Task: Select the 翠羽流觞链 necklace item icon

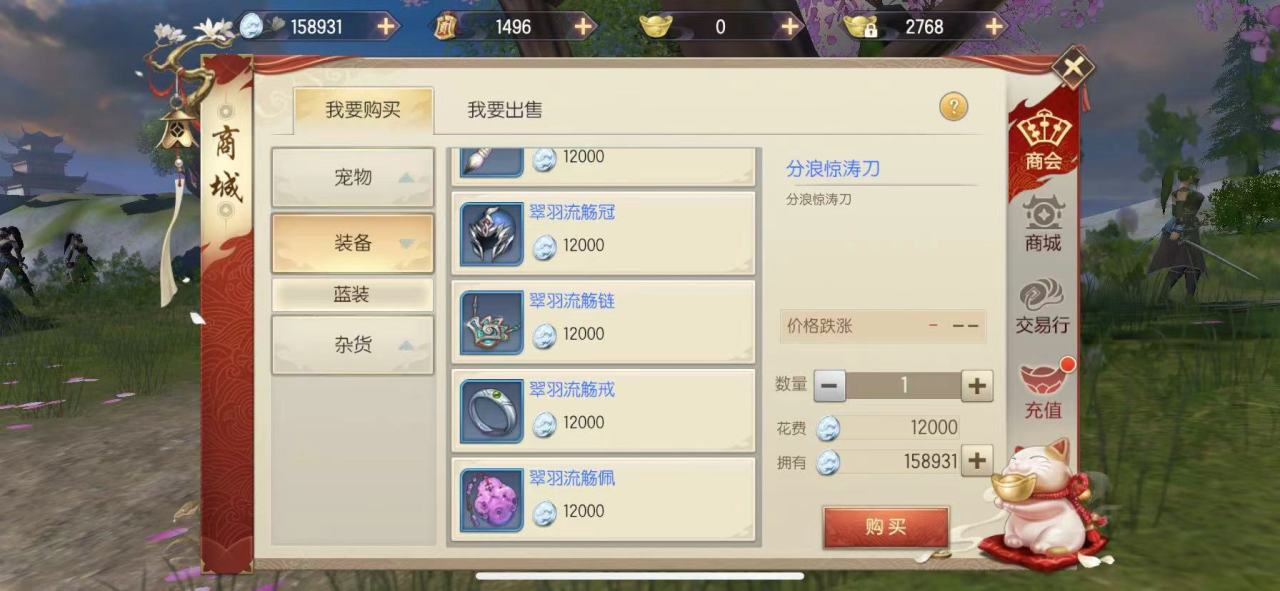Action: (492, 323)
